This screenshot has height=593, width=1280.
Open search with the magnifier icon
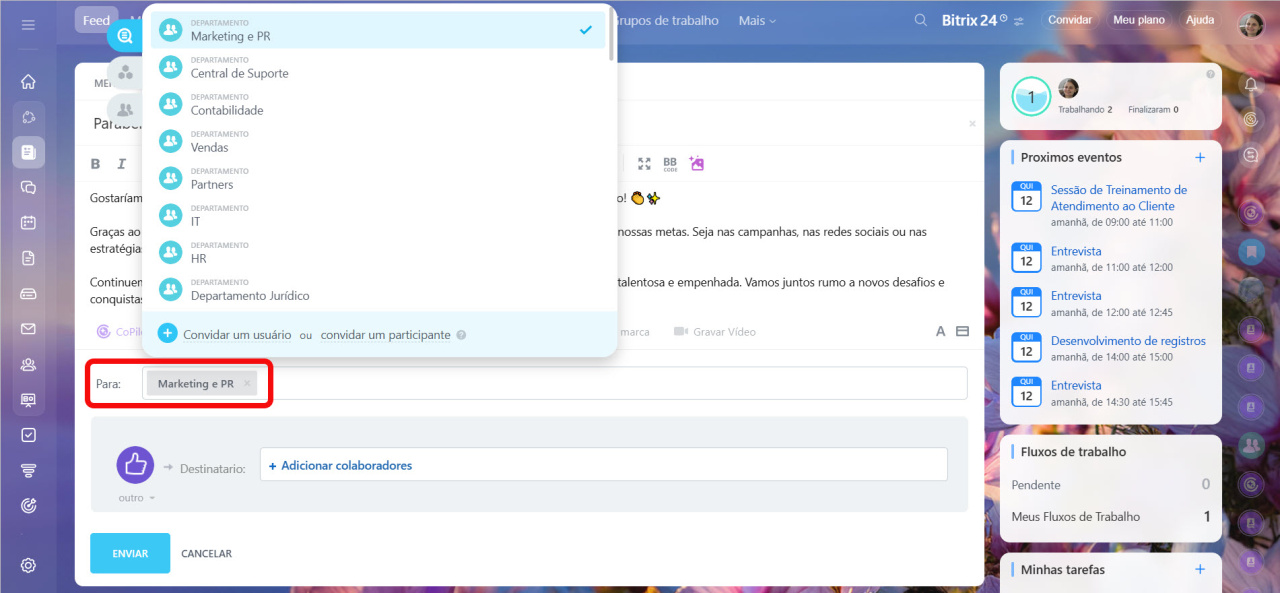921,20
